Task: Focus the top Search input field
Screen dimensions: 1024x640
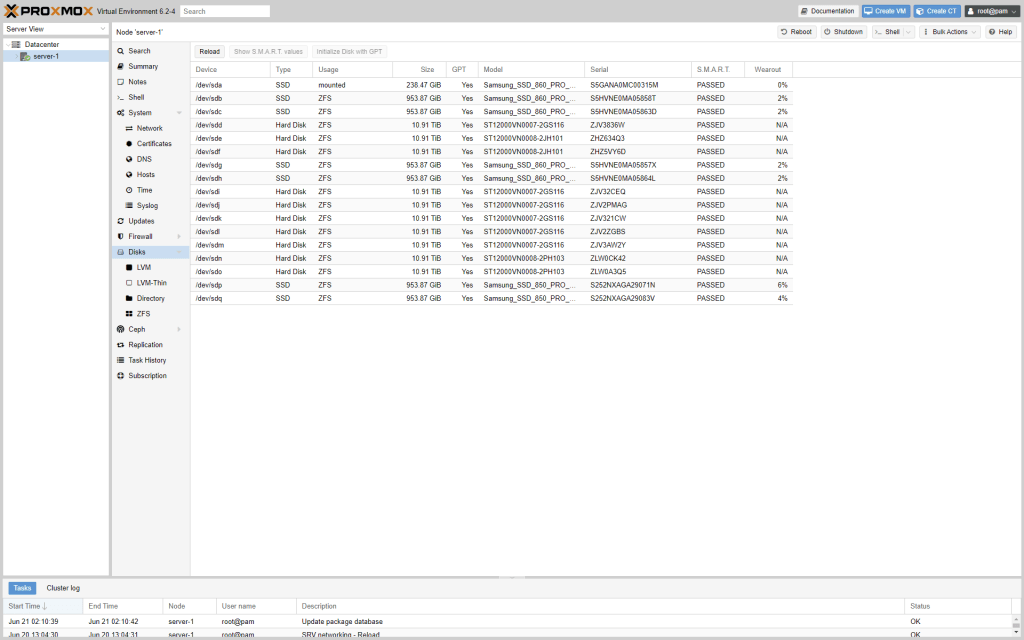Action: (225, 11)
